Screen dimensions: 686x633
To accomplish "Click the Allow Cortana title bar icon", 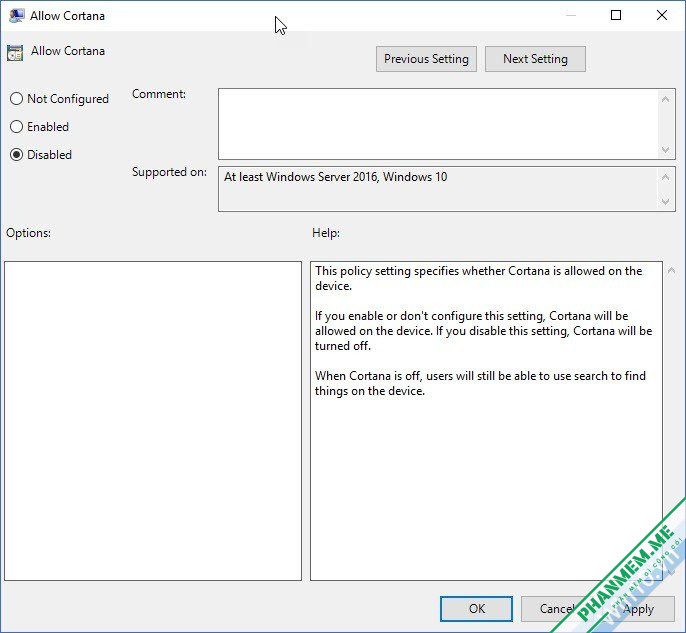I will click(16, 16).
